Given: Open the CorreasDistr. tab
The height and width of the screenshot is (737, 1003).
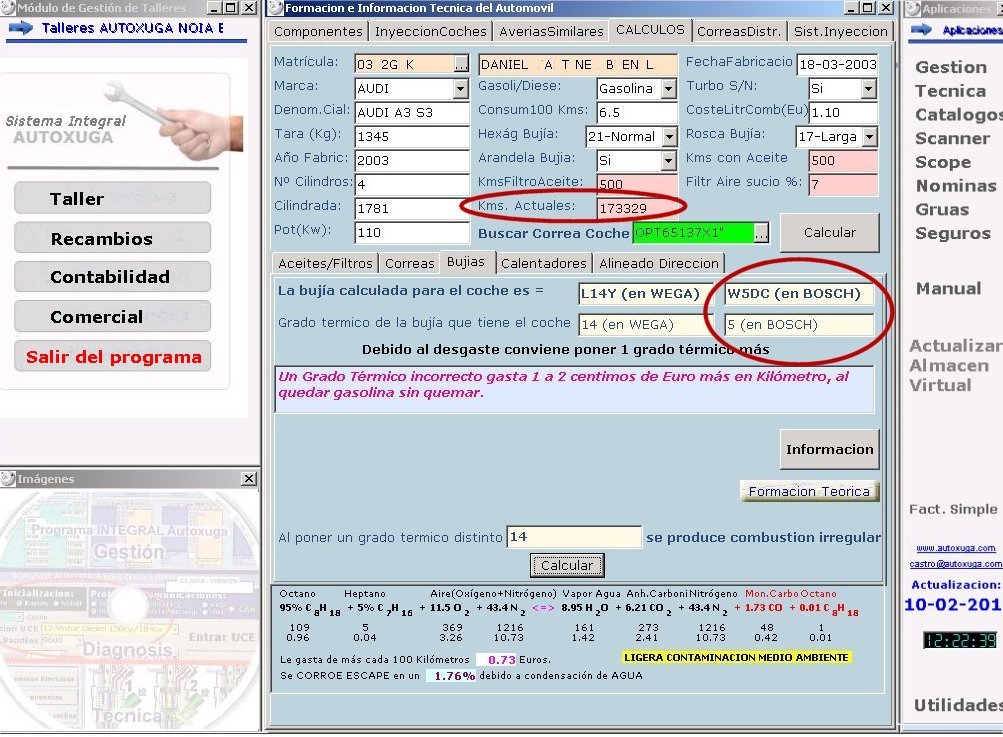Looking at the screenshot, I should (739, 31).
